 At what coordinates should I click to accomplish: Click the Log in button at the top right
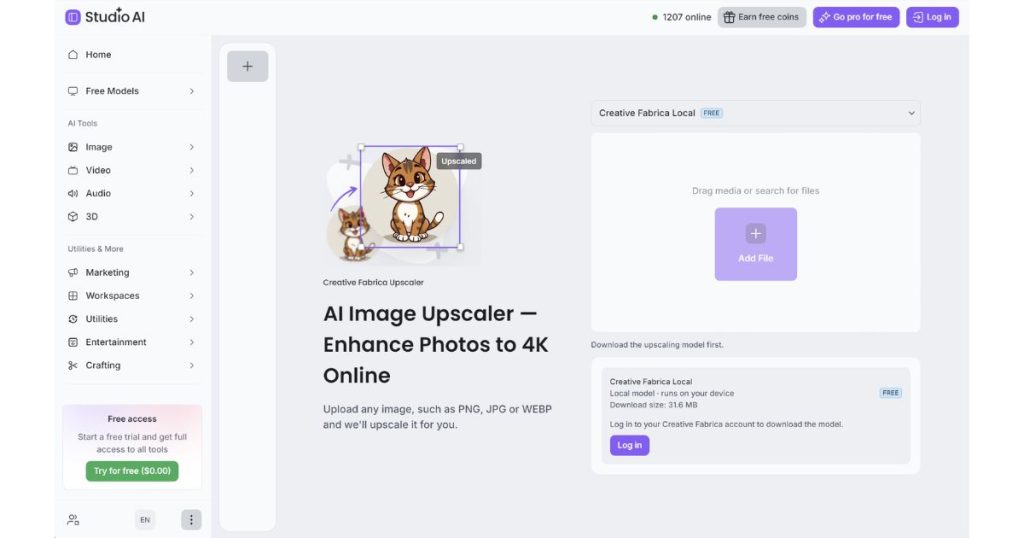(x=932, y=18)
